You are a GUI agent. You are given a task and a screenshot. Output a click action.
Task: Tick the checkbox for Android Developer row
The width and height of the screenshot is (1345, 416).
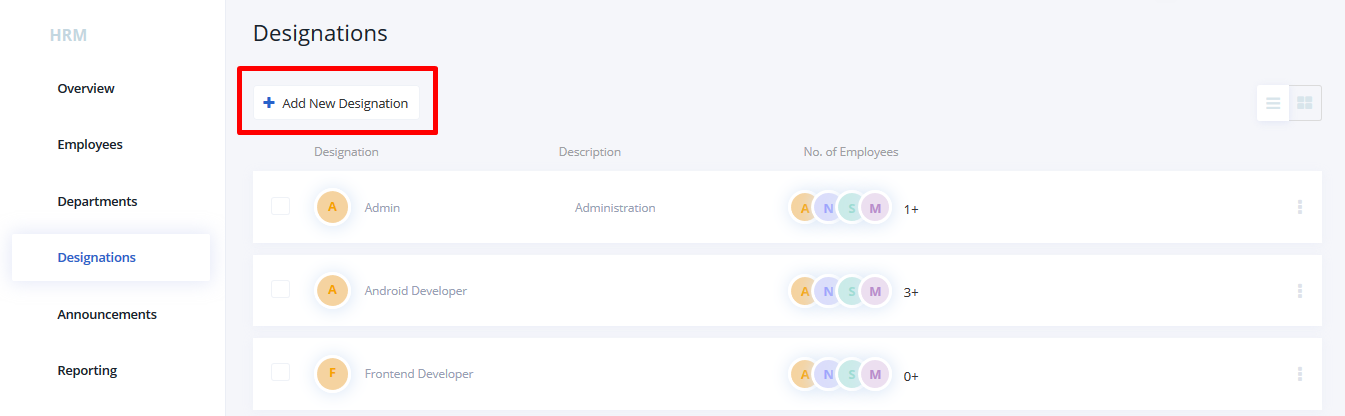coord(281,289)
